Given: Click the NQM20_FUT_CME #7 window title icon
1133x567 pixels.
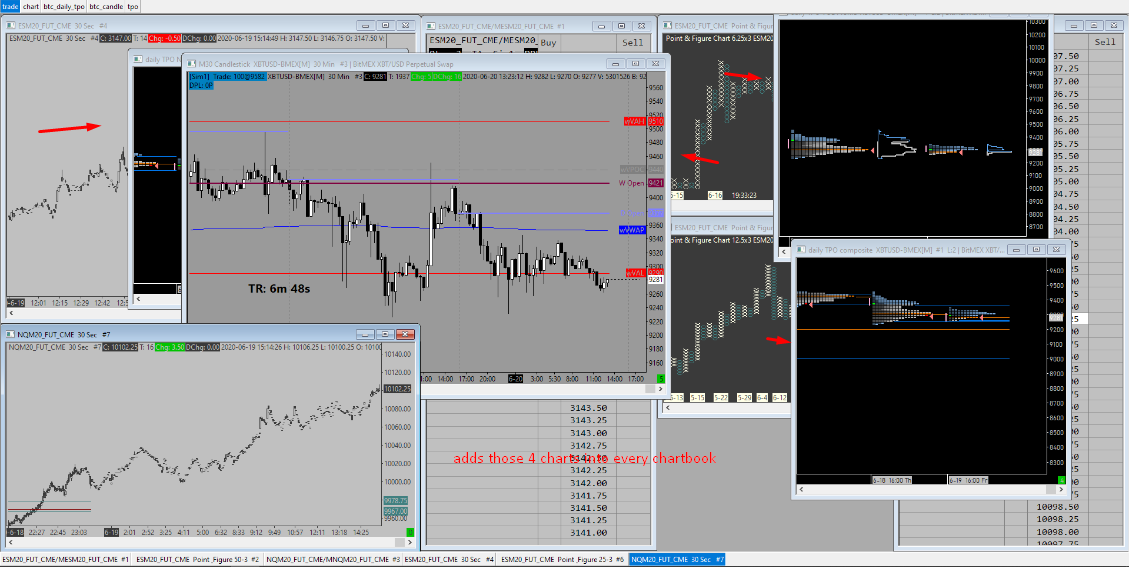Looking at the screenshot, I should pyautogui.click(x=12, y=335).
